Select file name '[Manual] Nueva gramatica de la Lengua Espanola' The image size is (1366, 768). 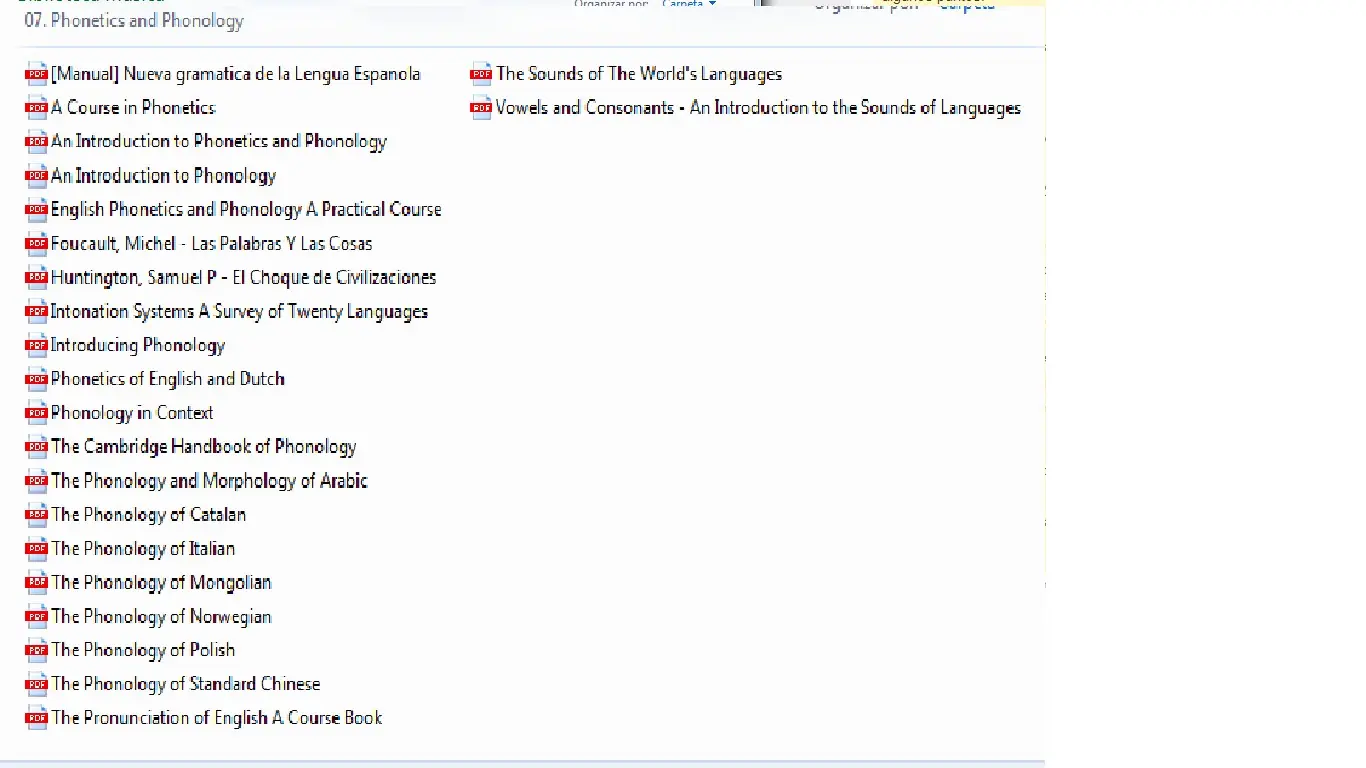pyautogui.click(x=236, y=74)
